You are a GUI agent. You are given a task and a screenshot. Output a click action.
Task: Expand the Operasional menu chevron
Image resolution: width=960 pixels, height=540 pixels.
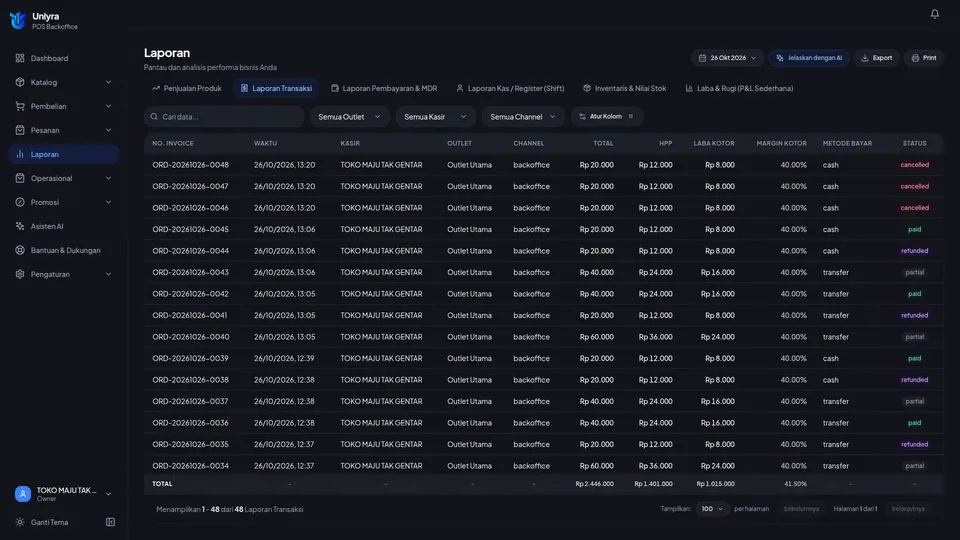coord(108,178)
